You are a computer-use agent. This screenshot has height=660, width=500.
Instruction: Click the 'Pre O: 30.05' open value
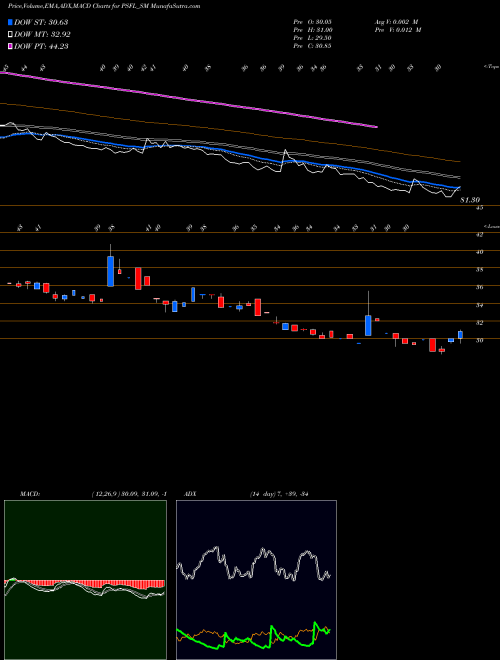312,22
